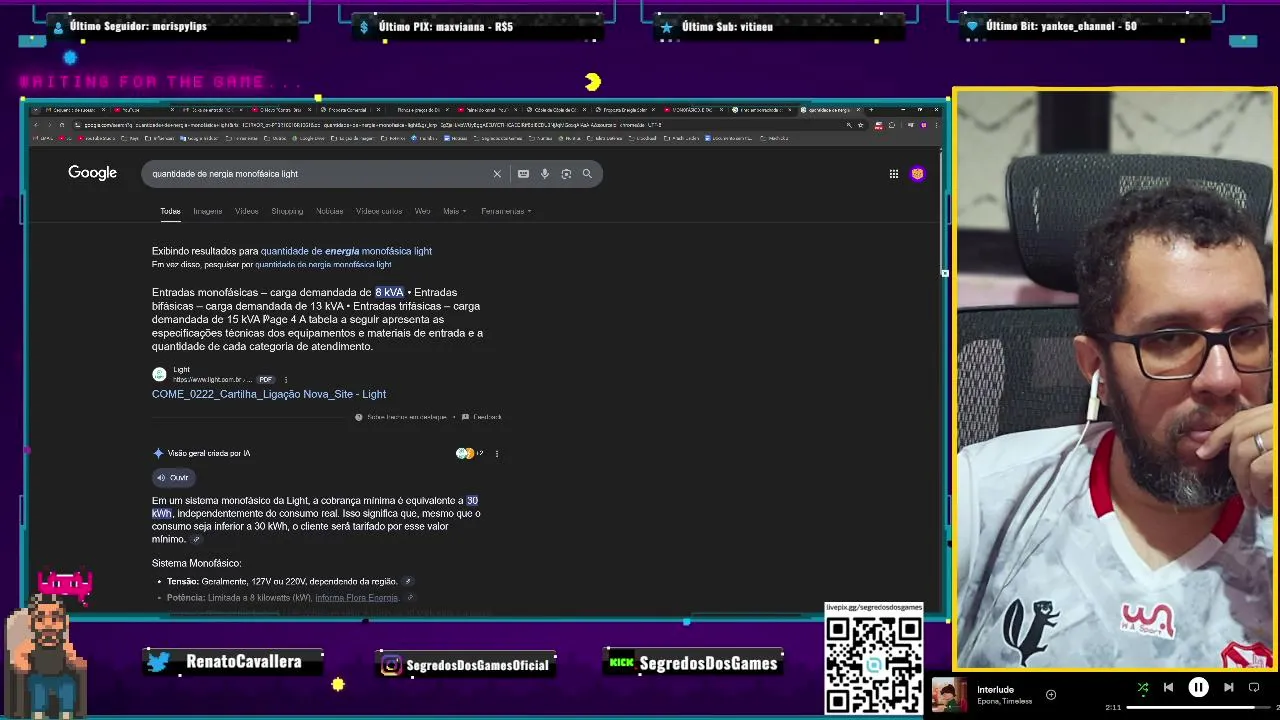Image resolution: width=1280 pixels, height=720 pixels.
Task: Start voice search with the microphone icon
Action: point(545,174)
